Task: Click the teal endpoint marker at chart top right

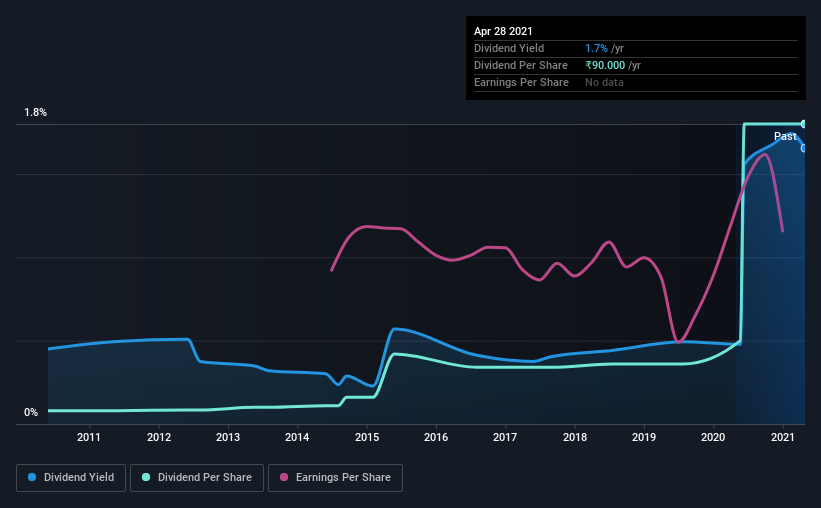Action: 803,124
